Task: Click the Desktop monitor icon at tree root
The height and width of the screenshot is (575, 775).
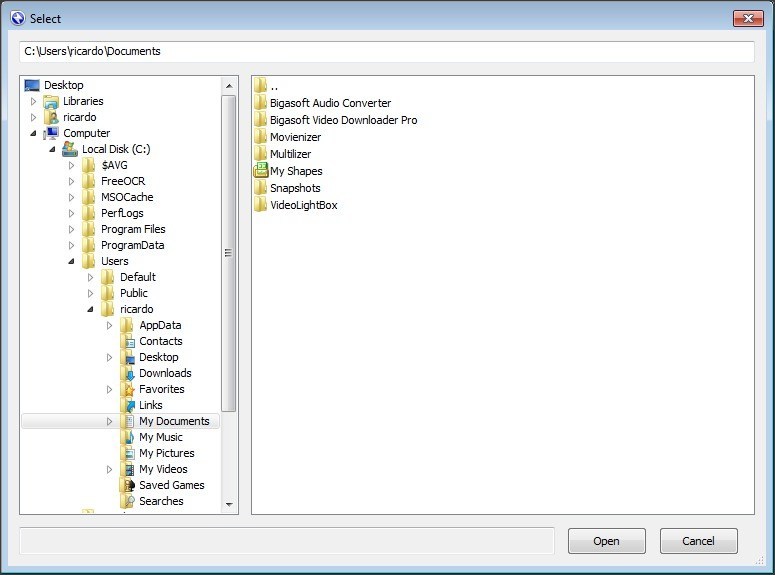Action: pyautogui.click(x=32, y=86)
